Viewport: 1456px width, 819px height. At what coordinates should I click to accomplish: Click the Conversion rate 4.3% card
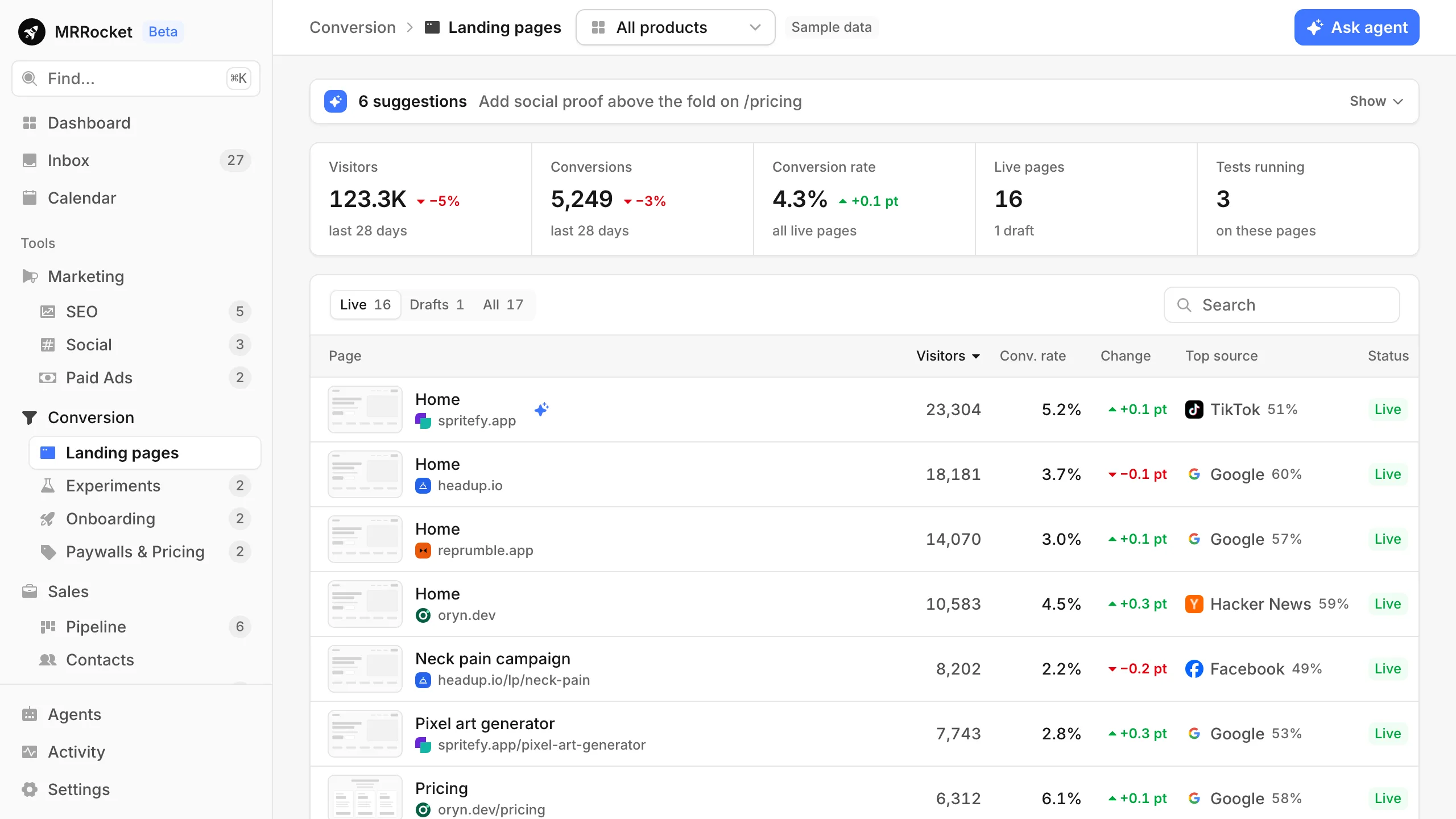coord(864,199)
